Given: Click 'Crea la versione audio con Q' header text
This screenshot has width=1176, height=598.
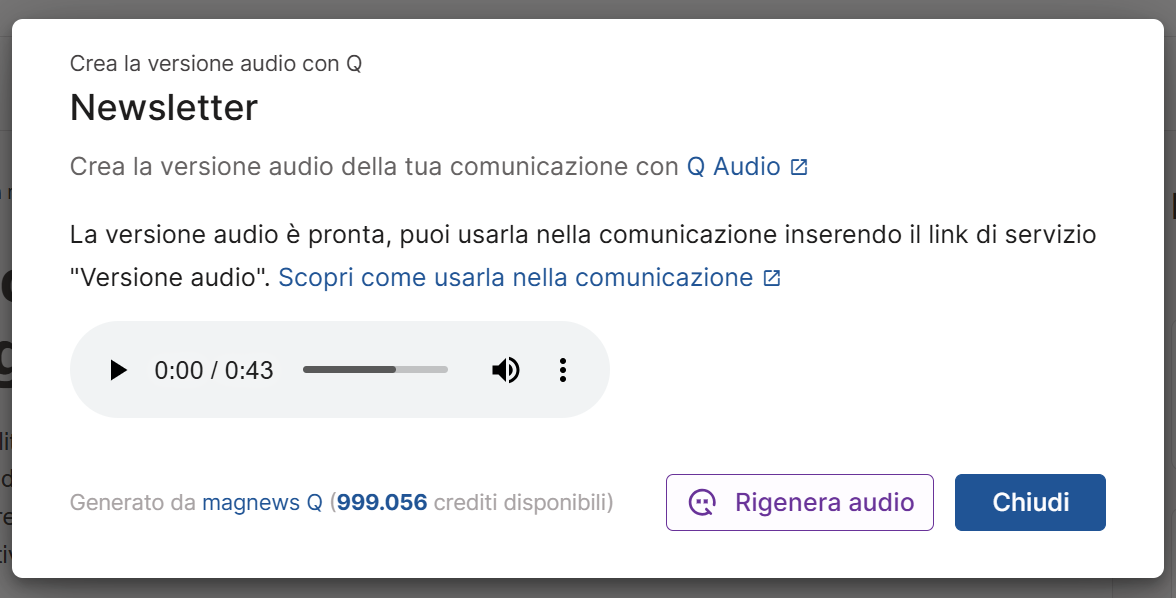Looking at the screenshot, I should point(216,64).
